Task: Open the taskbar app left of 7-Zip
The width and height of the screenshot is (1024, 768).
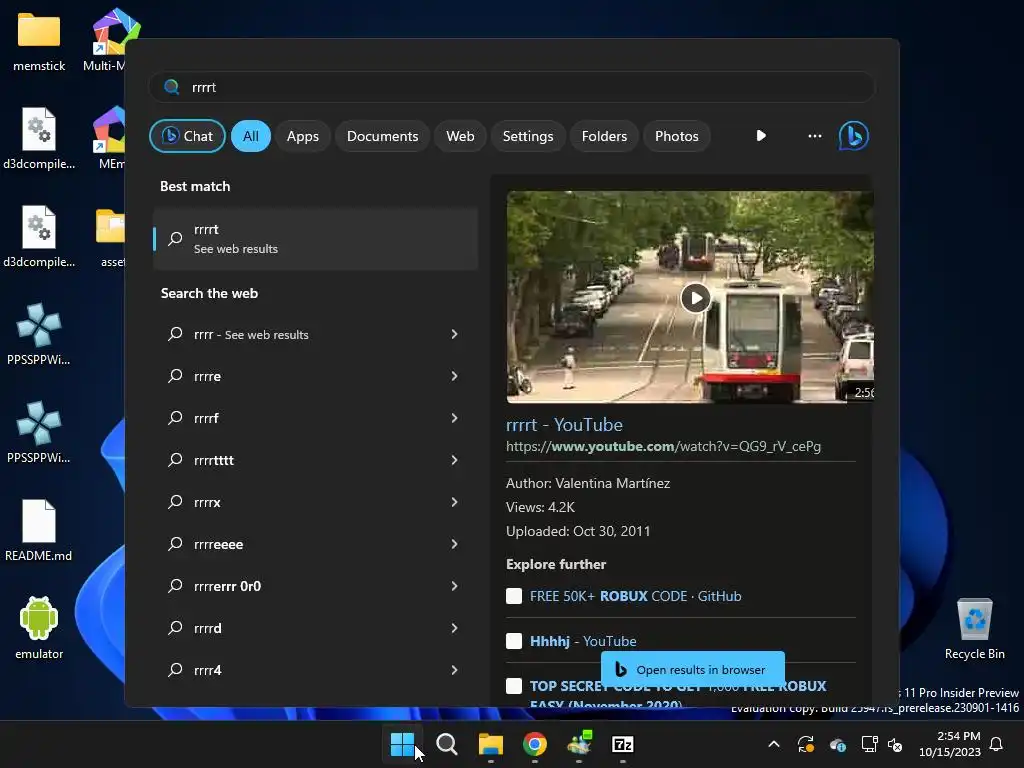Action: 579,744
